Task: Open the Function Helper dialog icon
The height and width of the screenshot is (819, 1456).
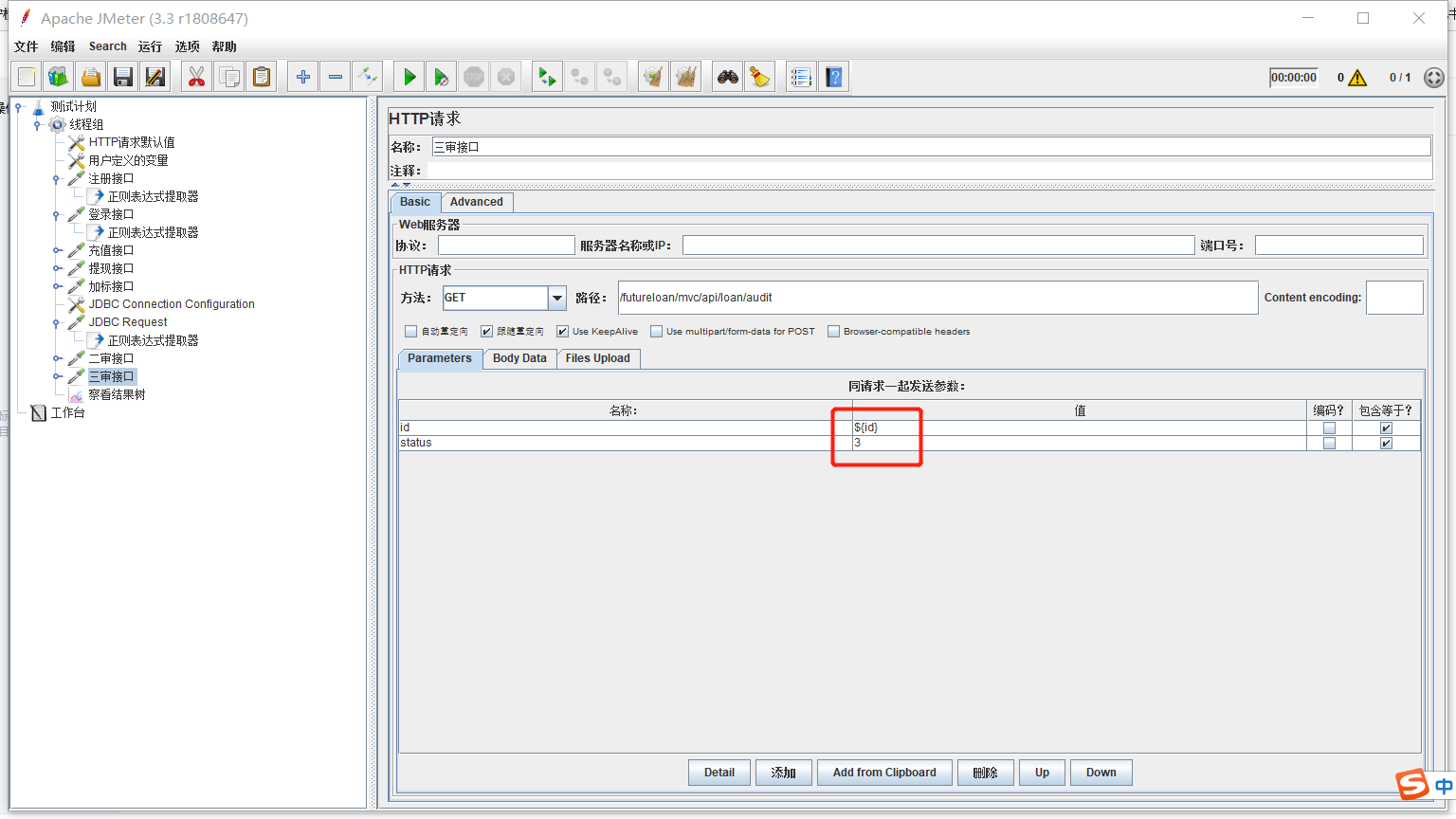Action: tap(801, 77)
